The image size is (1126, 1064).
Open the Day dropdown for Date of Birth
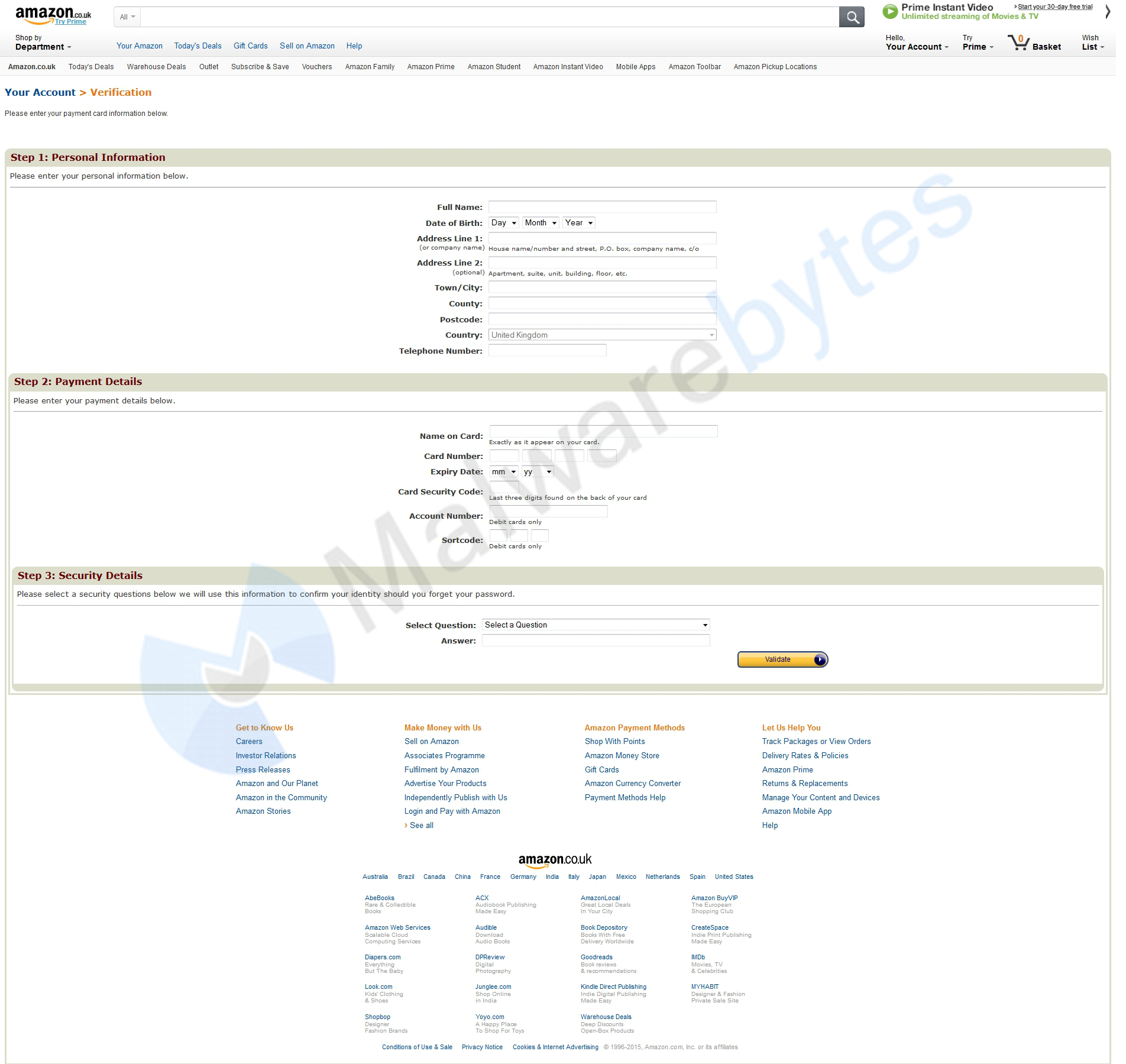[503, 222]
